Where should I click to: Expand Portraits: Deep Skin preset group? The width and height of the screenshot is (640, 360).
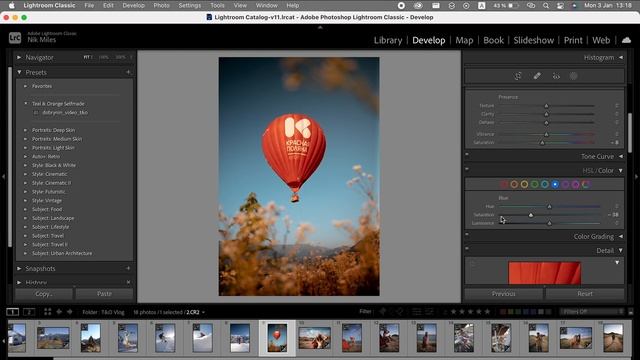click(x=25, y=130)
